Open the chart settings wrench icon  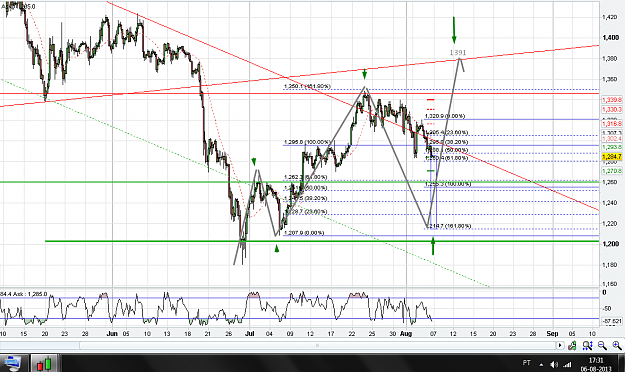(572, 345)
